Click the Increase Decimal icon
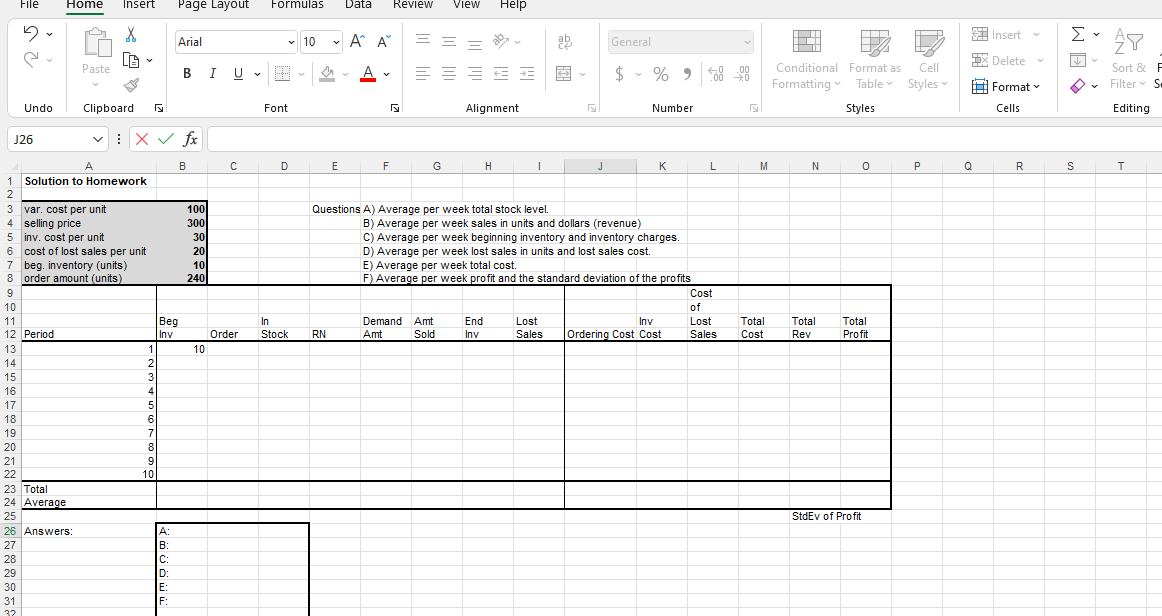1162x616 pixels. pos(717,74)
